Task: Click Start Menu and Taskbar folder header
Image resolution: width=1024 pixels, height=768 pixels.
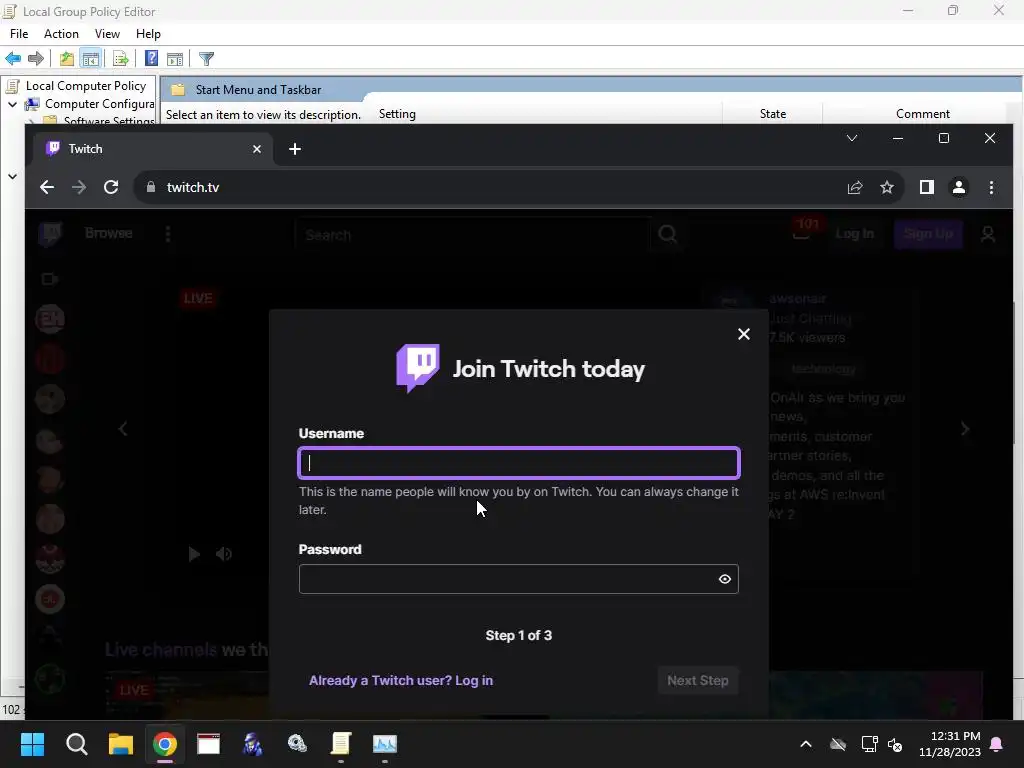Action: (x=258, y=90)
